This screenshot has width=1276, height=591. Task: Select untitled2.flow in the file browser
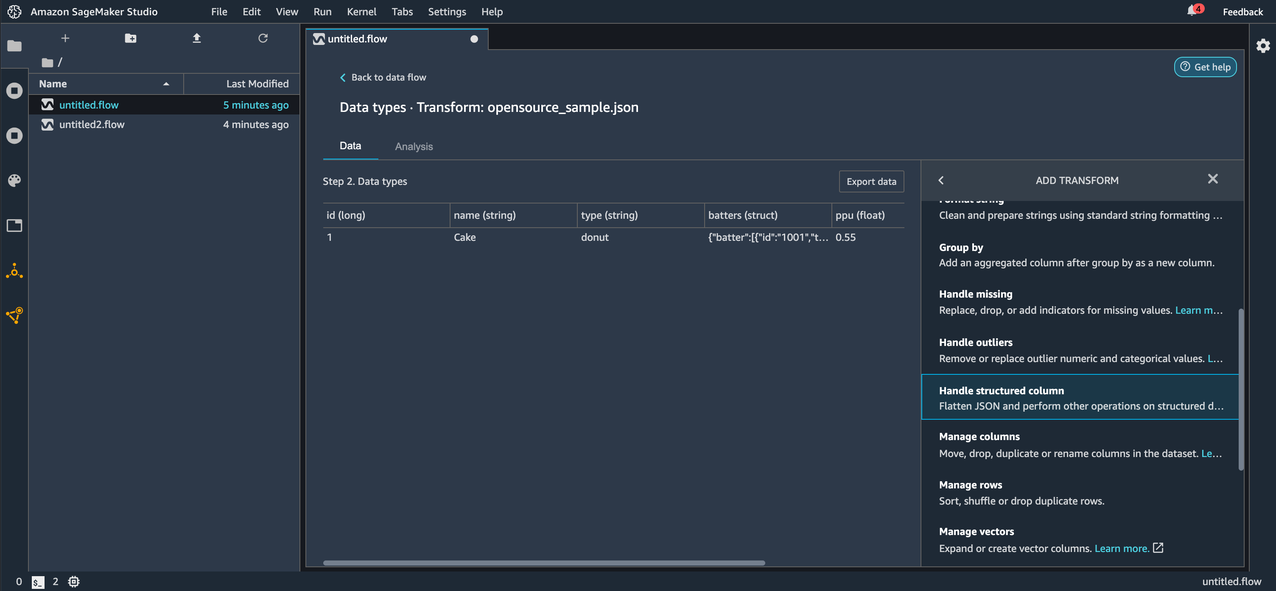point(164,125)
